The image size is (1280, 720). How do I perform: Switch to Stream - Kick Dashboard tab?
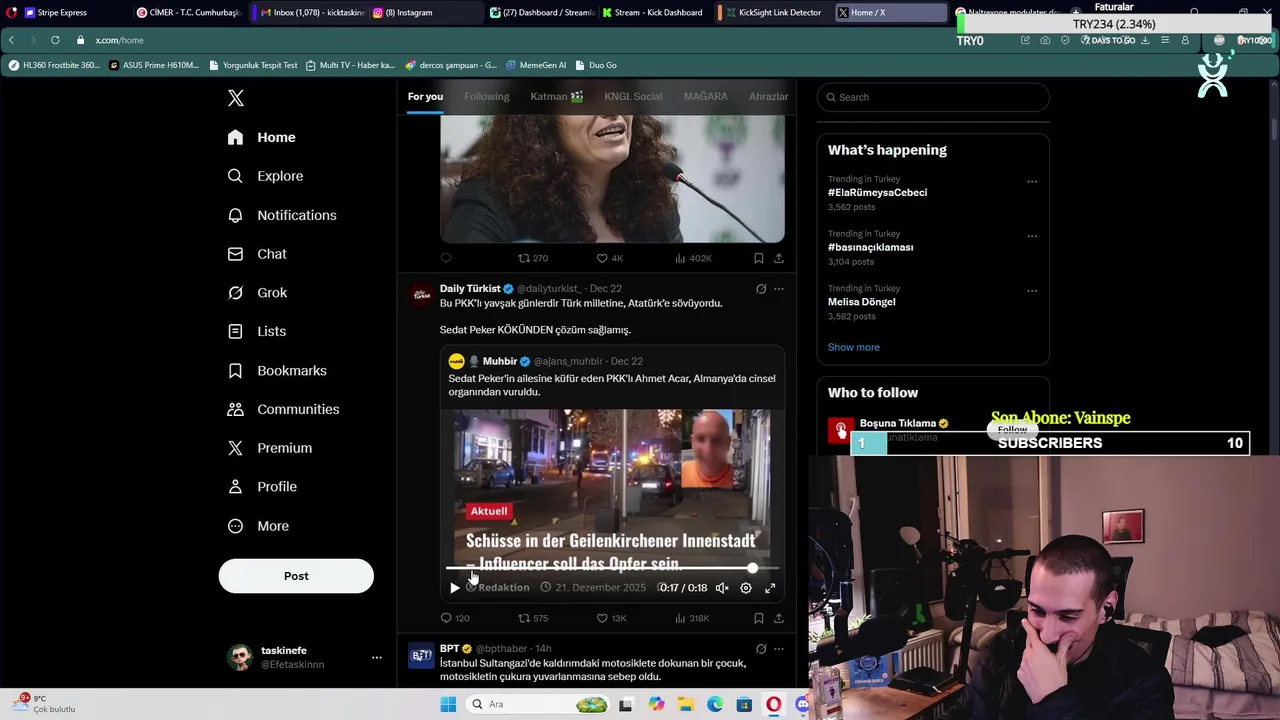coord(656,13)
